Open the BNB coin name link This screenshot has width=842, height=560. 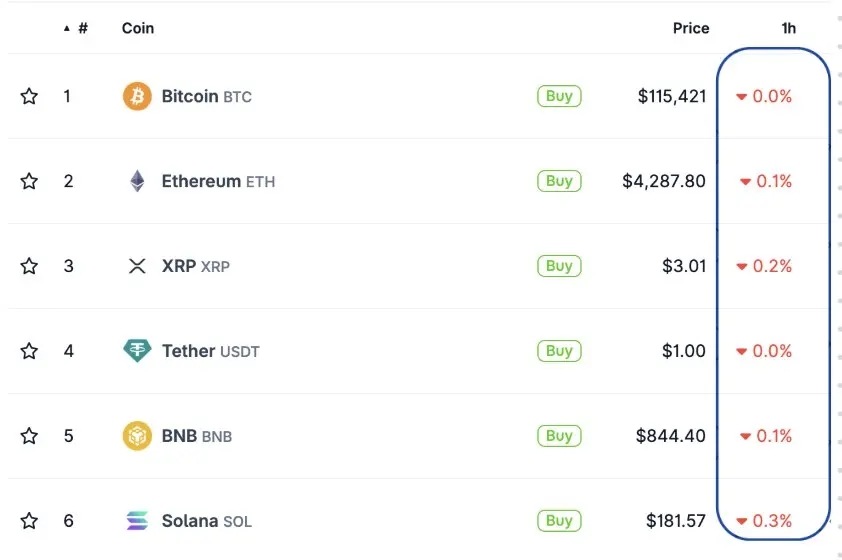197,435
